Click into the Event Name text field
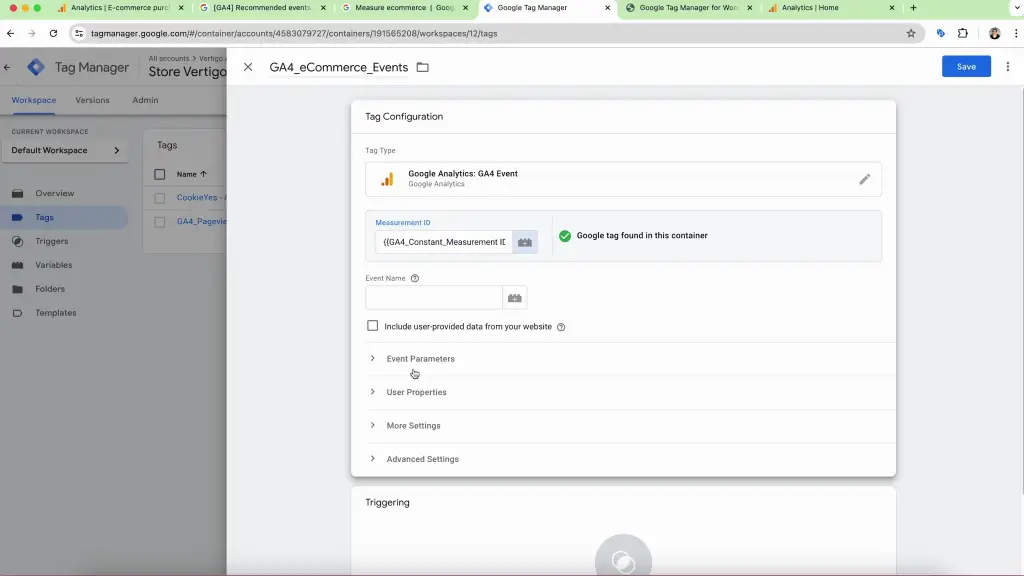Viewport: 1024px width, 576px height. click(x=434, y=298)
